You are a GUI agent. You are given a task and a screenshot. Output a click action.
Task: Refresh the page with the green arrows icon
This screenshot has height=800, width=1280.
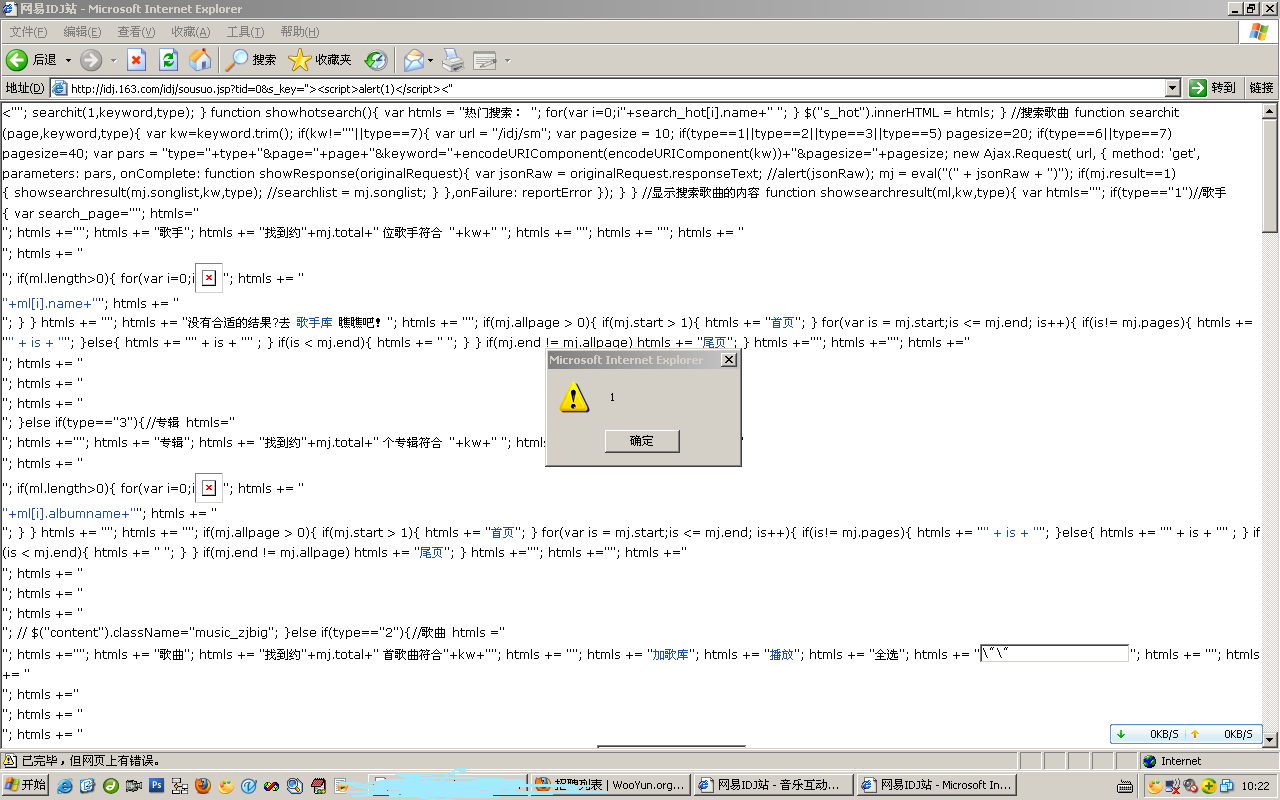tap(168, 60)
